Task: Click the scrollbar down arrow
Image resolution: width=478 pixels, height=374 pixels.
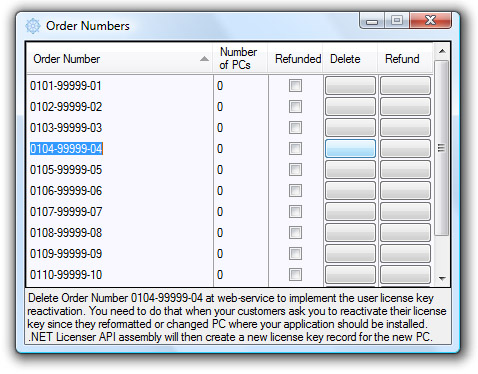Action: point(442,278)
